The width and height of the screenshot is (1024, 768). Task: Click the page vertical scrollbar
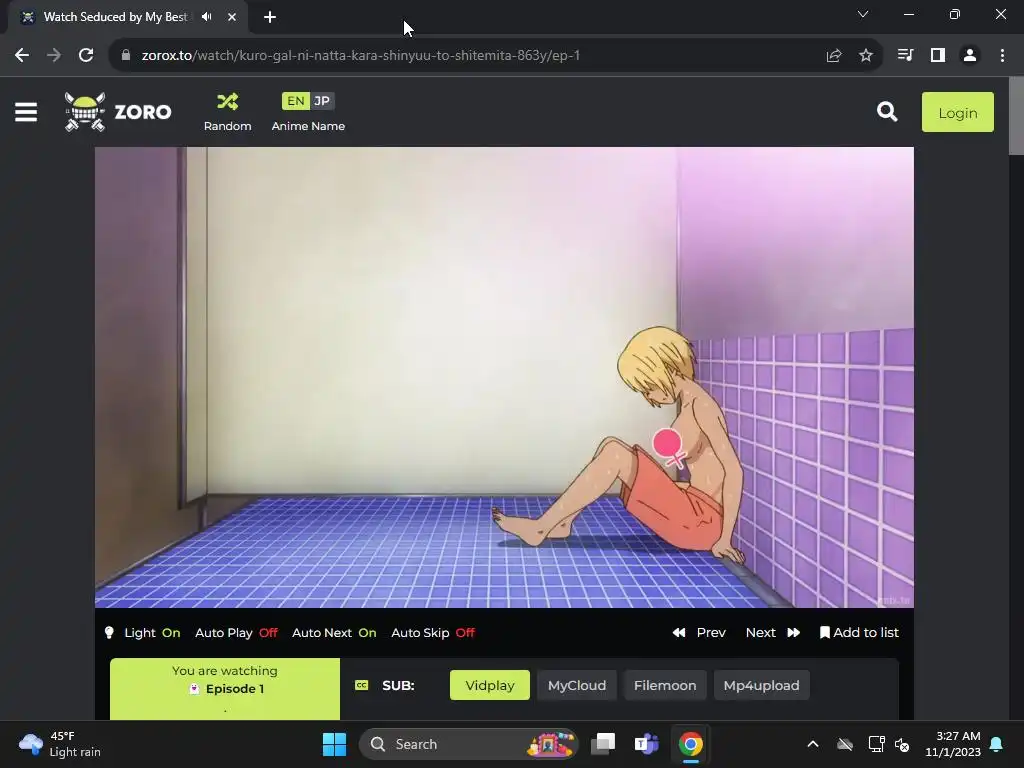click(x=1016, y=115)
